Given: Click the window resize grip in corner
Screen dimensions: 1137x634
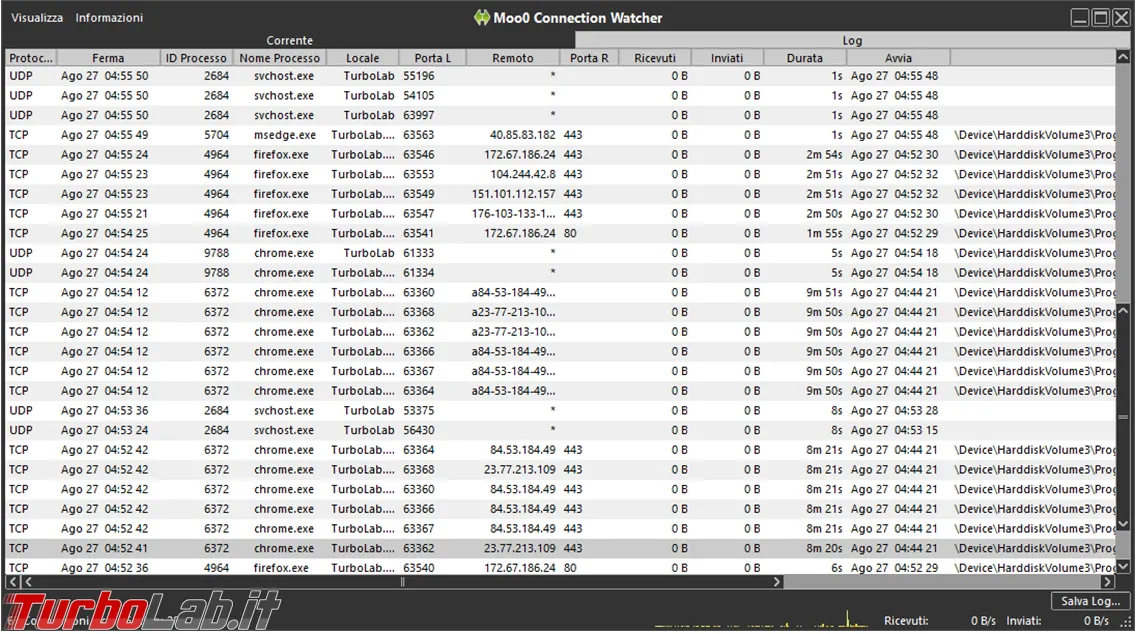Looking at the screenshot, I should click(1125, 622).
